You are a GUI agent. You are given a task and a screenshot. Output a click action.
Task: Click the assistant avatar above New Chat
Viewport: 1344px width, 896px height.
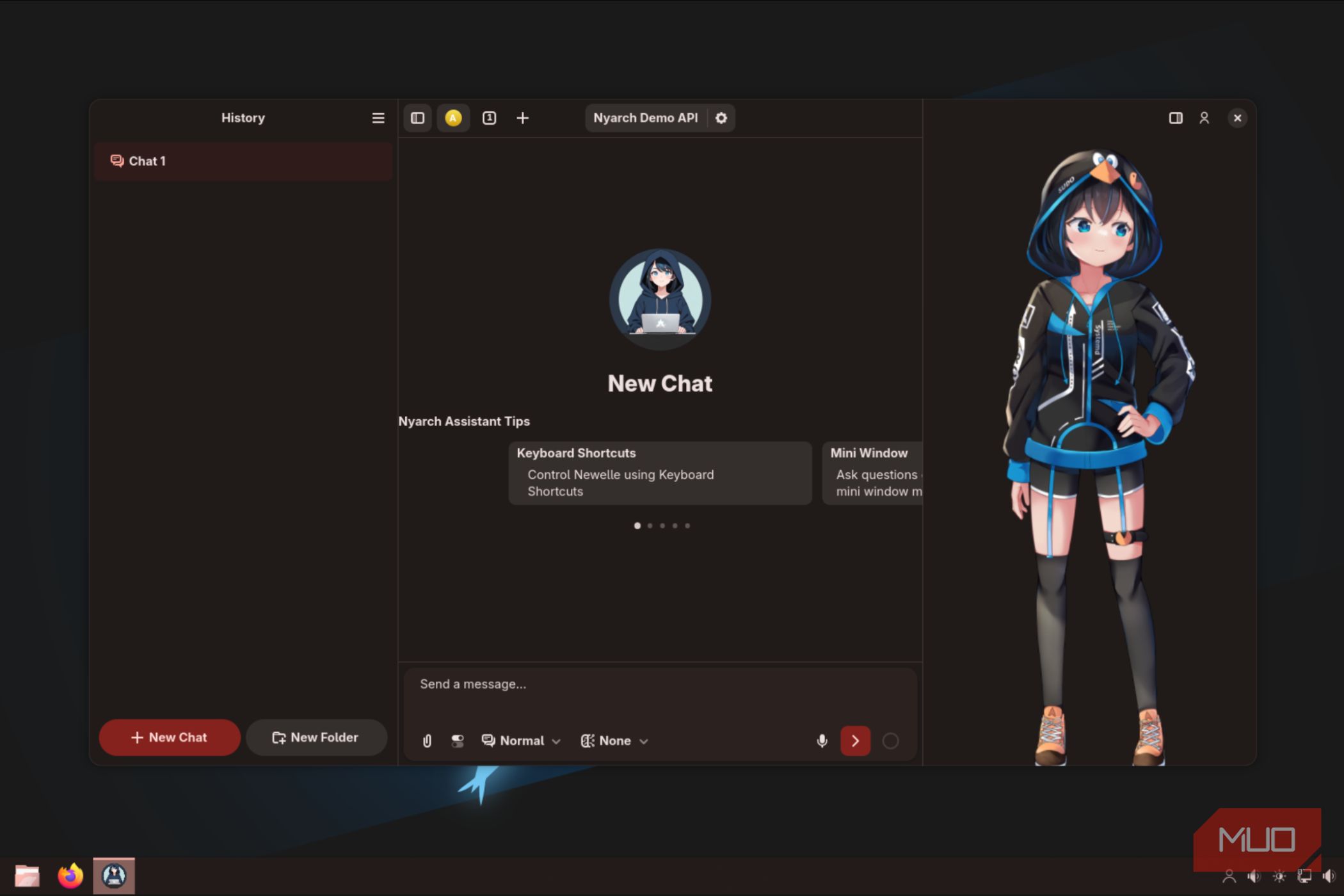pos(660,299)
